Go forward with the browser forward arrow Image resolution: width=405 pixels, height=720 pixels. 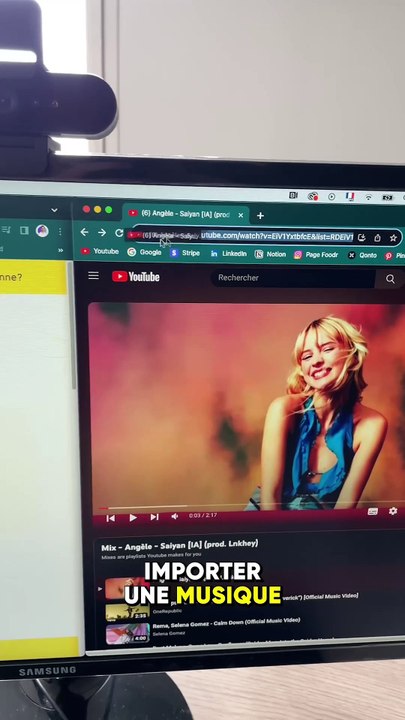[x=102, y=233]
